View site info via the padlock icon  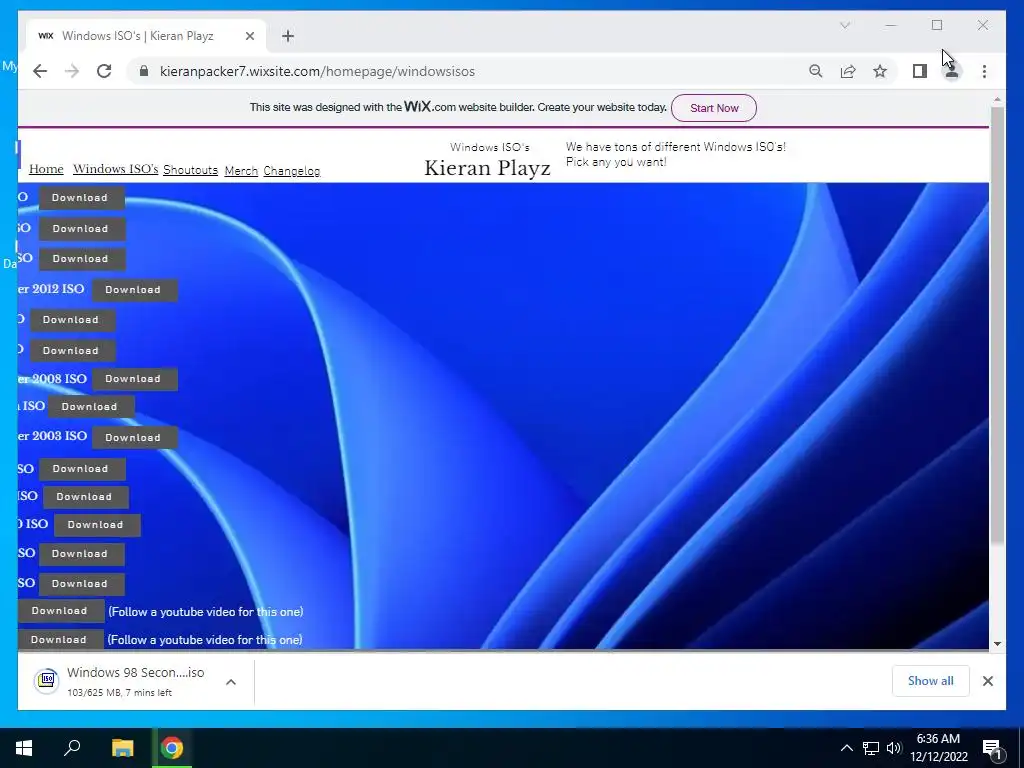tap(144, 71)
